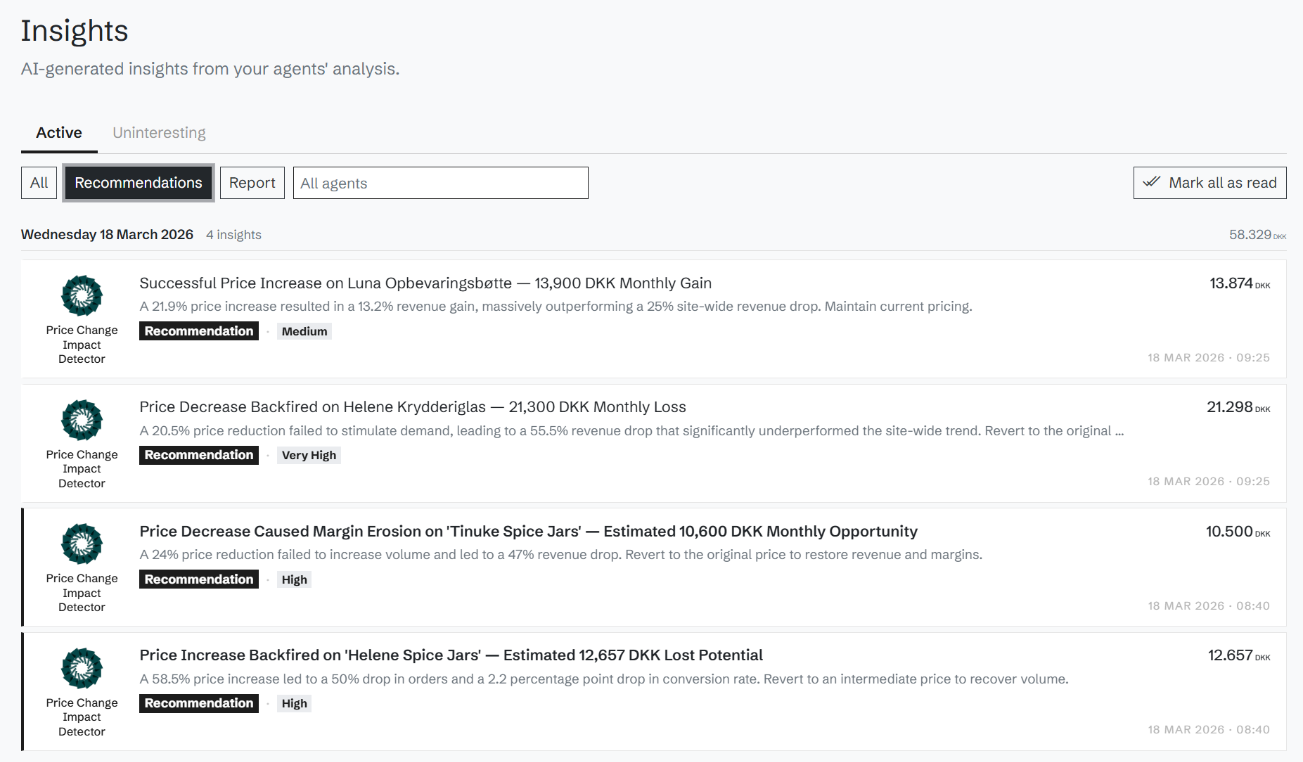Click timestamp on Helene Krydderiglas insight
The height and width of the screenshot is (762, 1303).
tap(1209, 481)
